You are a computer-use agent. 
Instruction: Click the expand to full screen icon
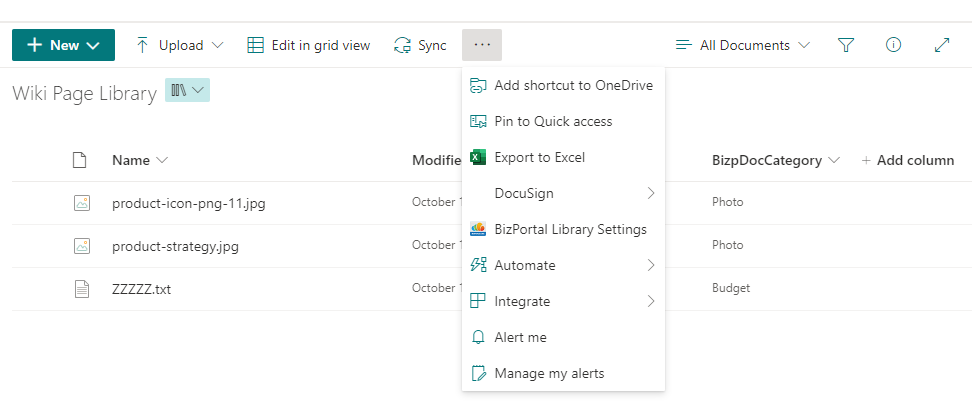pyautogui.click(x=941, y=45)
